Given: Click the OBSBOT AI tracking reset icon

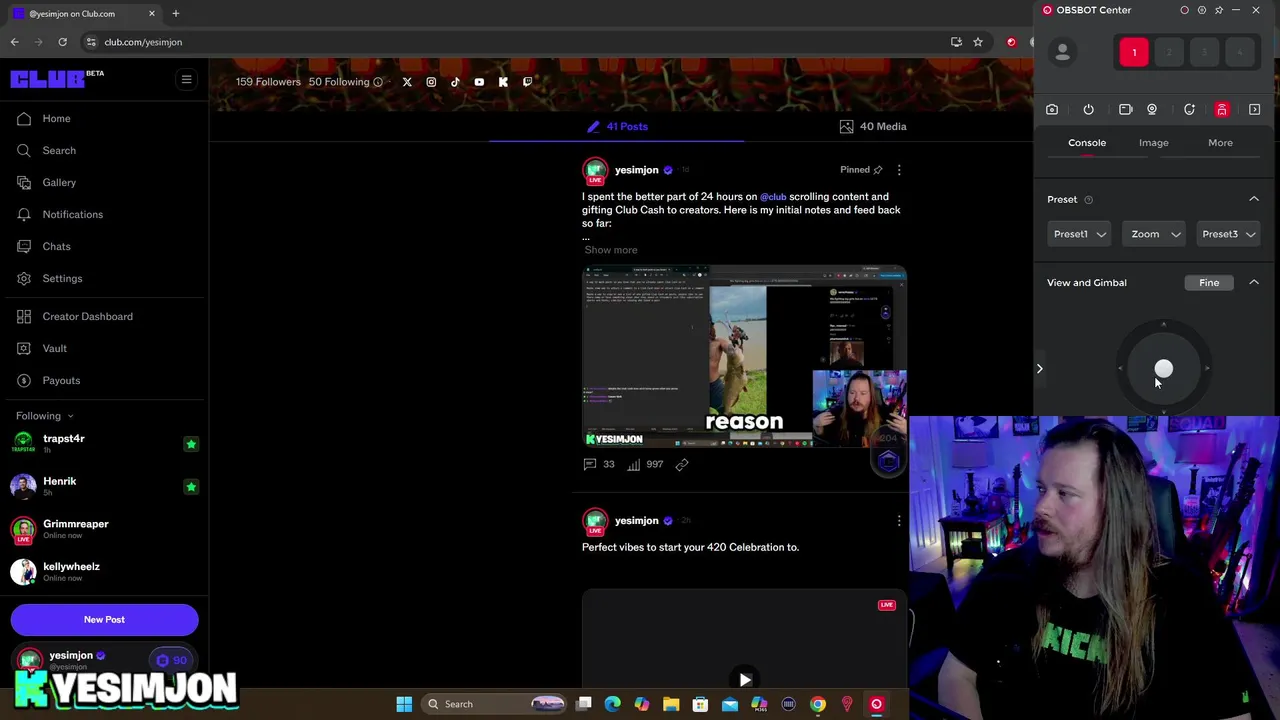Looking at the screenshot, I should [x=1189, y=110].
